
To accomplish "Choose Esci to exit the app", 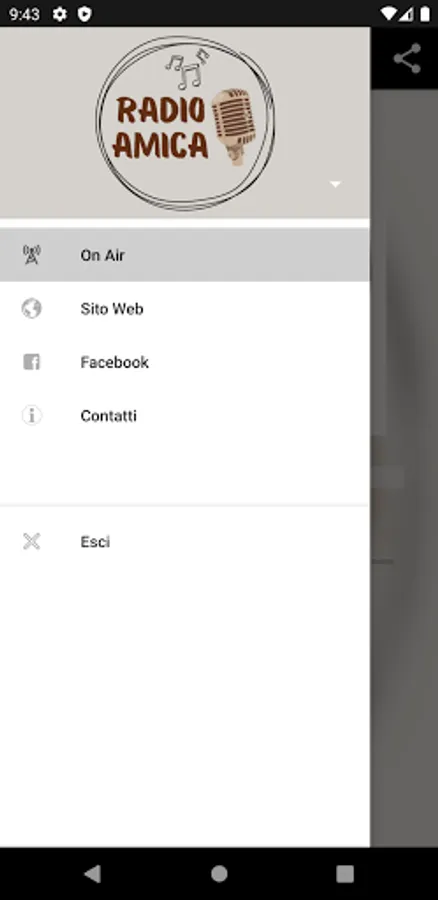I will (x=185, y=541).
